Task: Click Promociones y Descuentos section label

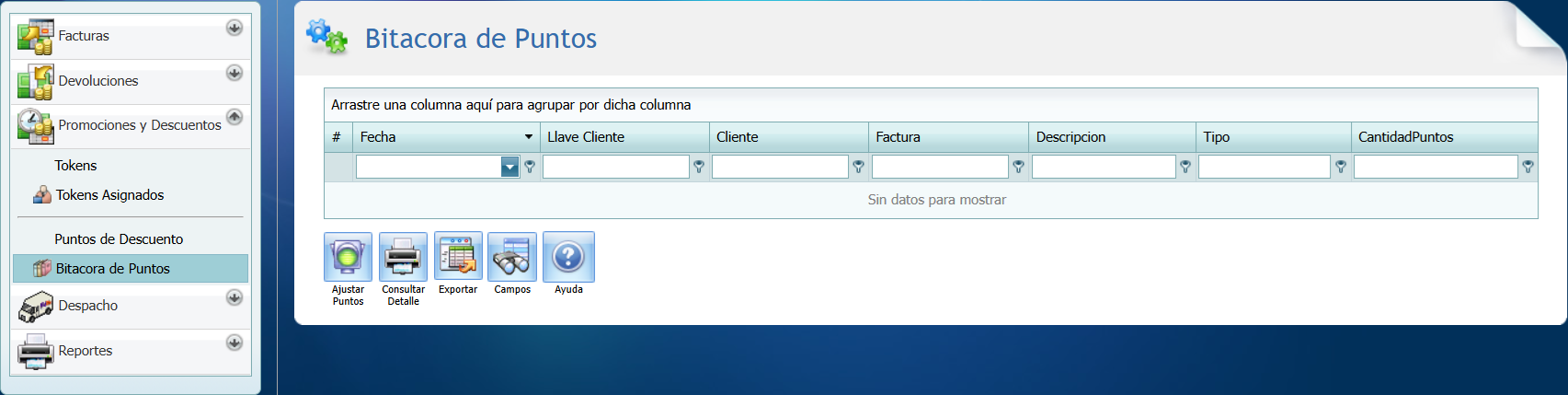Action: (x=140, y=125)
